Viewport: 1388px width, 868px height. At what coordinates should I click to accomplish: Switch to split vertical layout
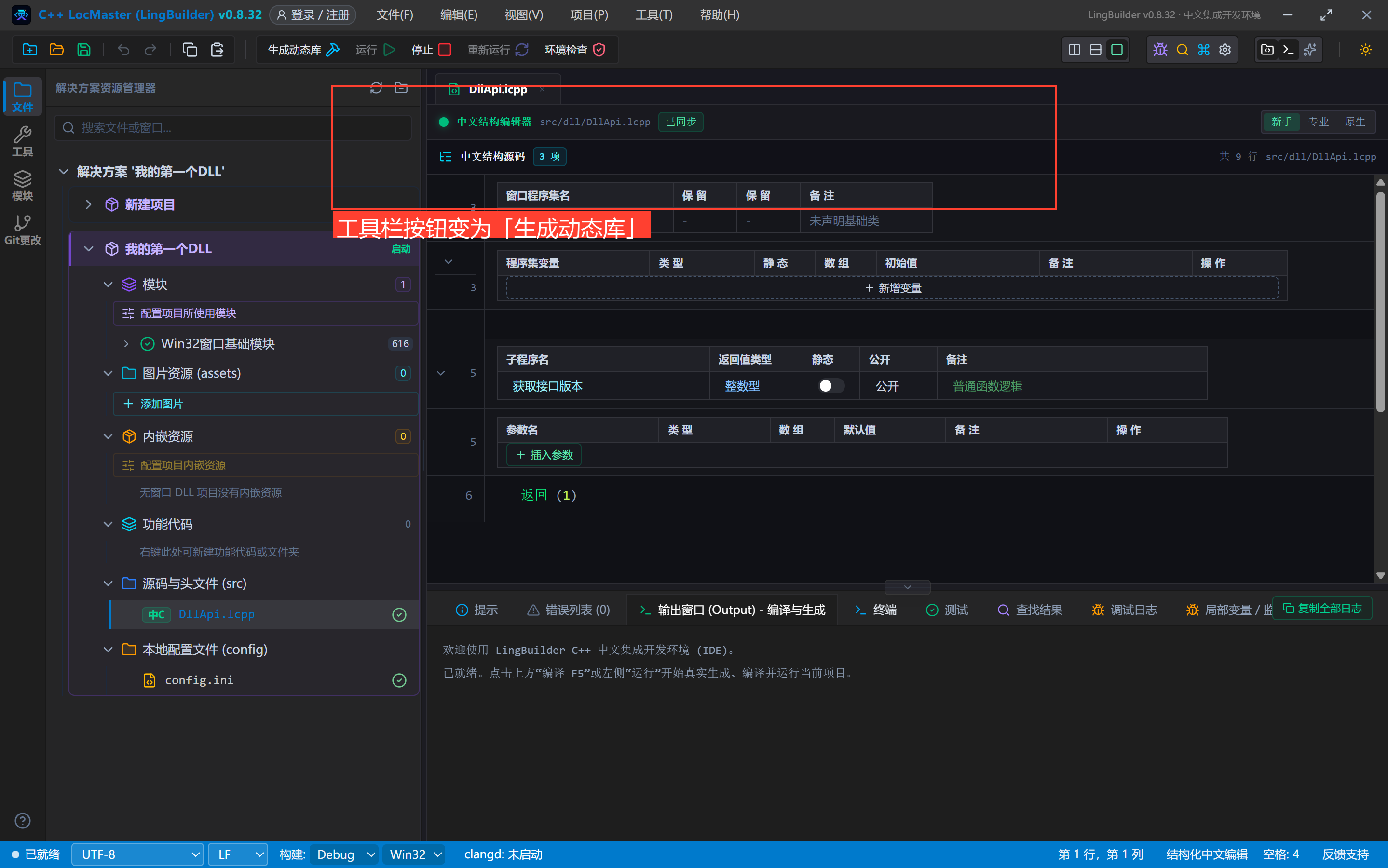(1074, 50)
